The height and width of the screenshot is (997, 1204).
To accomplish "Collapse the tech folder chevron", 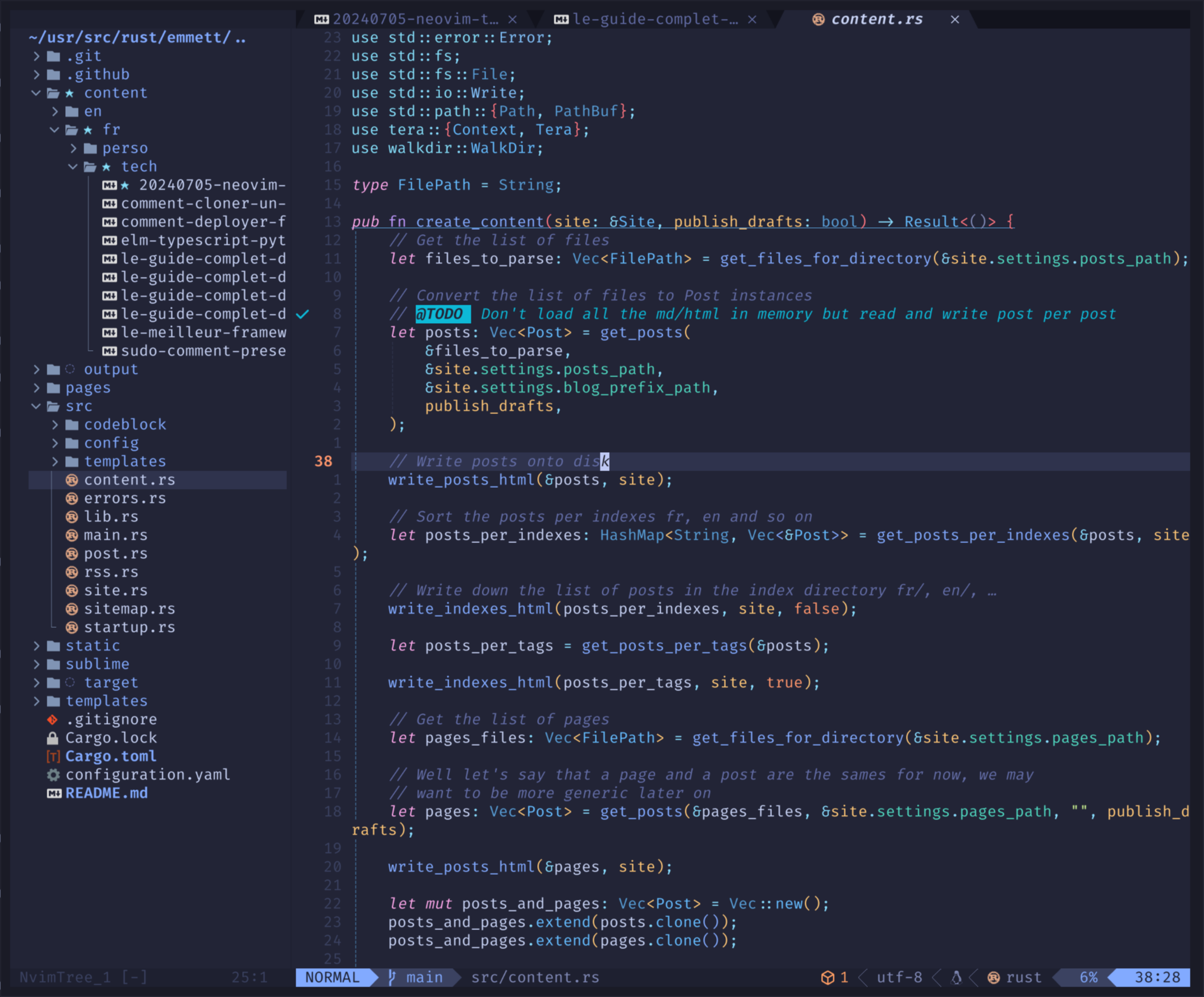I will [x=73, y=166].
